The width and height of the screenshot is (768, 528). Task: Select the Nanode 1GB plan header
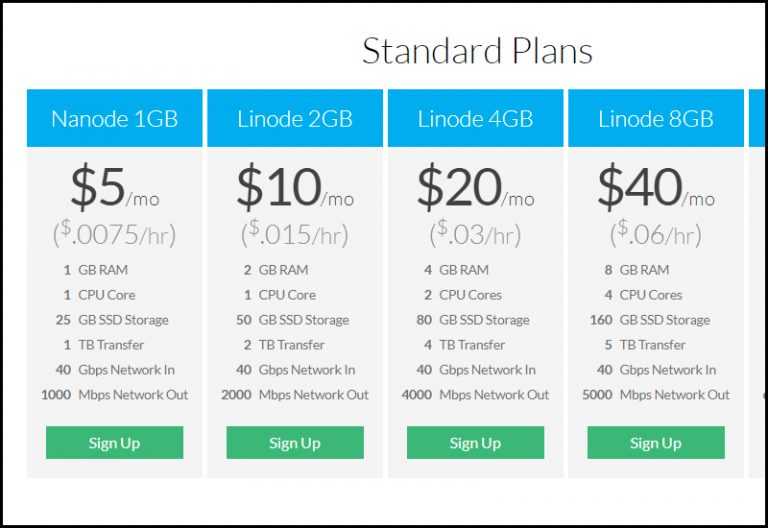coord(115,118)
